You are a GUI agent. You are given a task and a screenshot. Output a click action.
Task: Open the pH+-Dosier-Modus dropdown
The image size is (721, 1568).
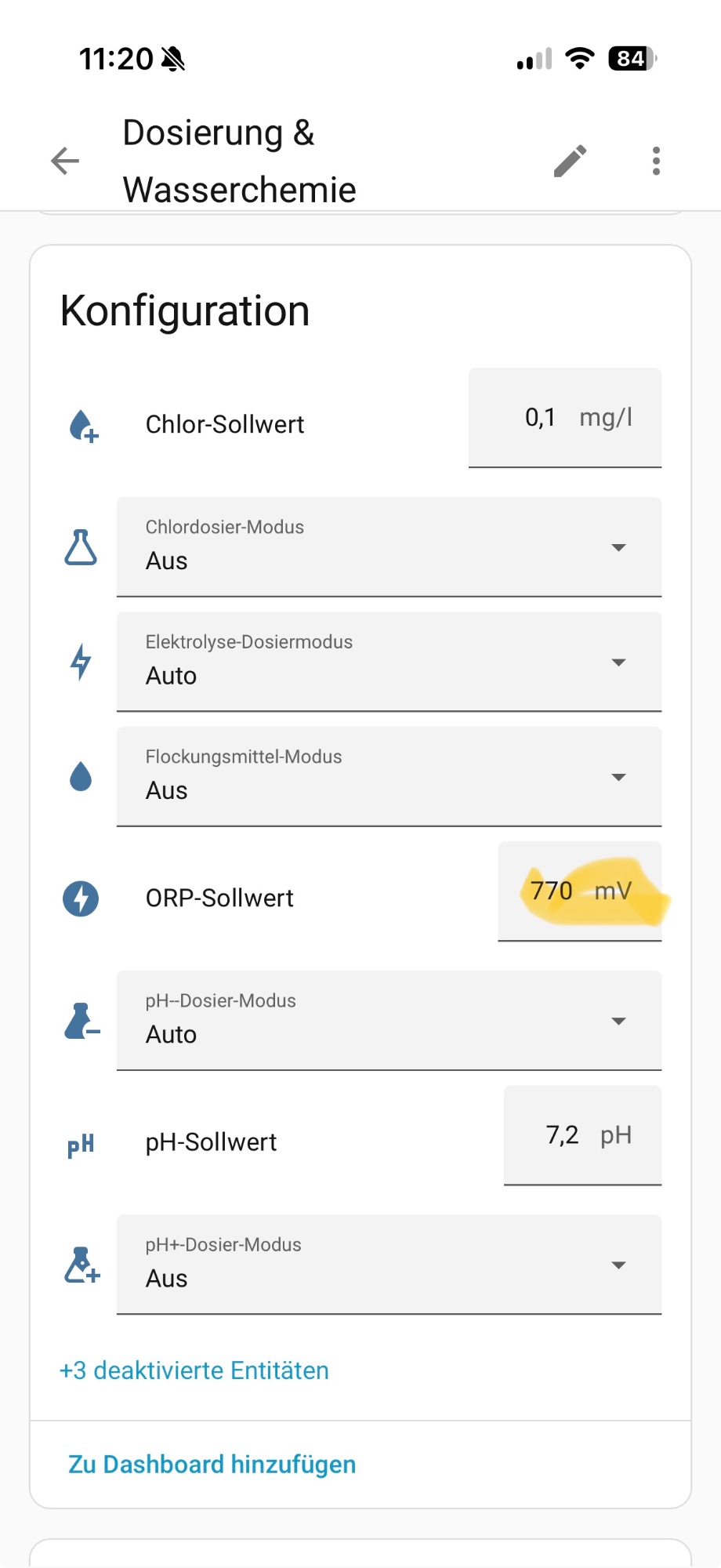tap(389, 1265)
